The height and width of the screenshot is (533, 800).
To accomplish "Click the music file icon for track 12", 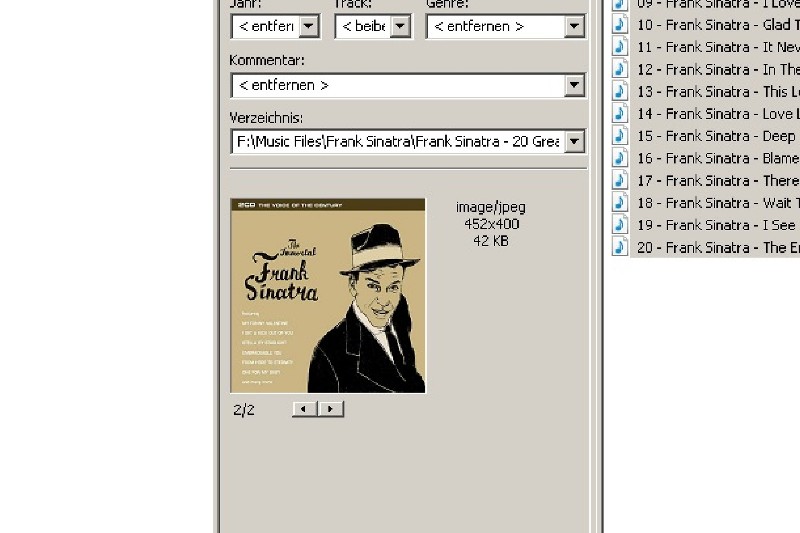I will coord(620,69).
